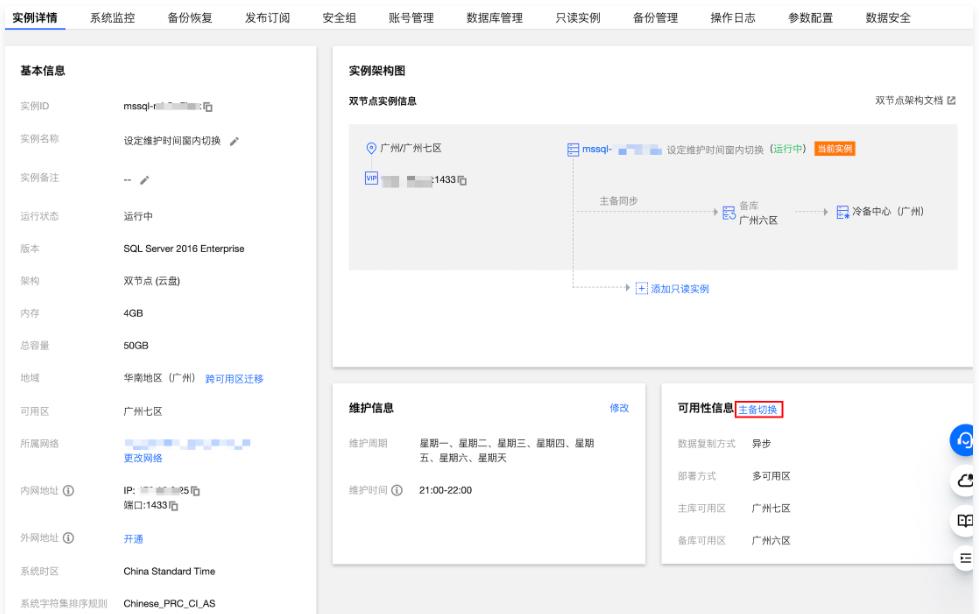The width and height of the screenshot is (979, 614).
Task: Copy the private network IP address
Action: click(x=195, y=492)
